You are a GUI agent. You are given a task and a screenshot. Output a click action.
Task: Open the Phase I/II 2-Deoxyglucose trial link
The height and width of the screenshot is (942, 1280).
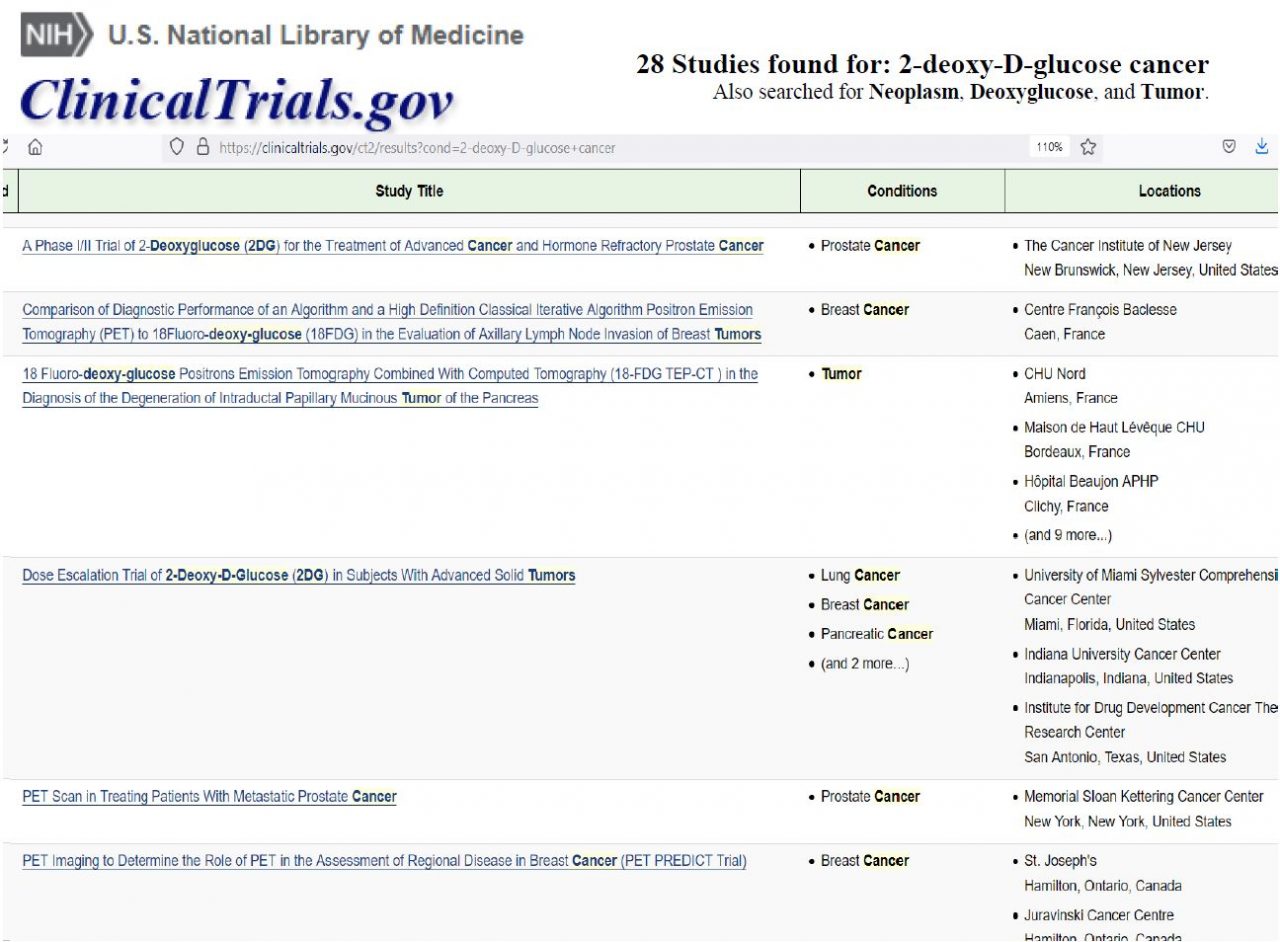[392, 246]
